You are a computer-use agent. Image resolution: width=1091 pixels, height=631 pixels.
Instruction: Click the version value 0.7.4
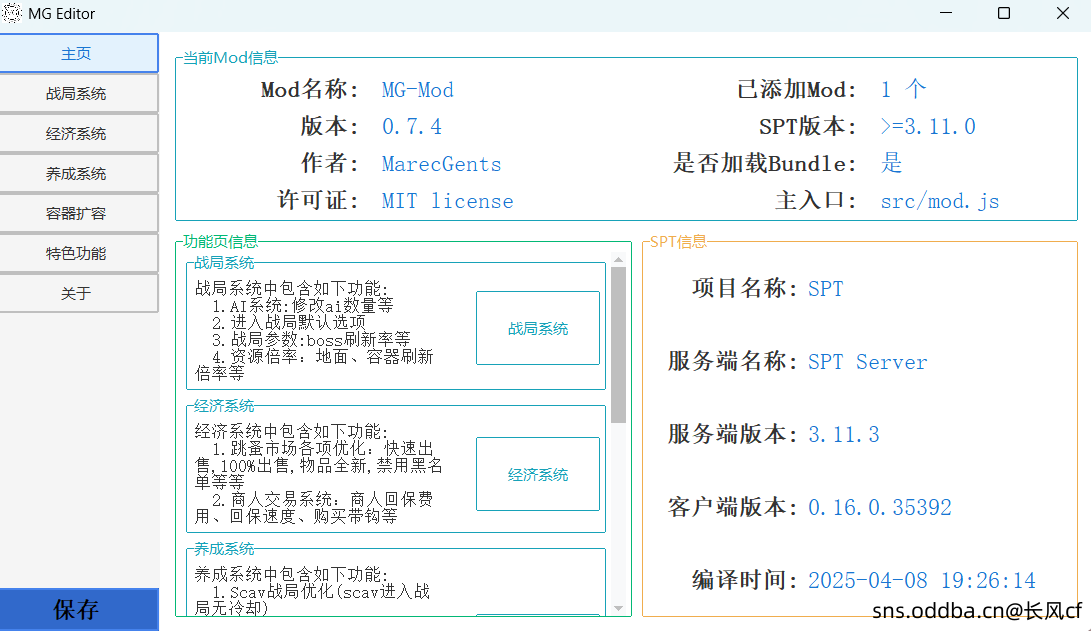coord(411,127)
